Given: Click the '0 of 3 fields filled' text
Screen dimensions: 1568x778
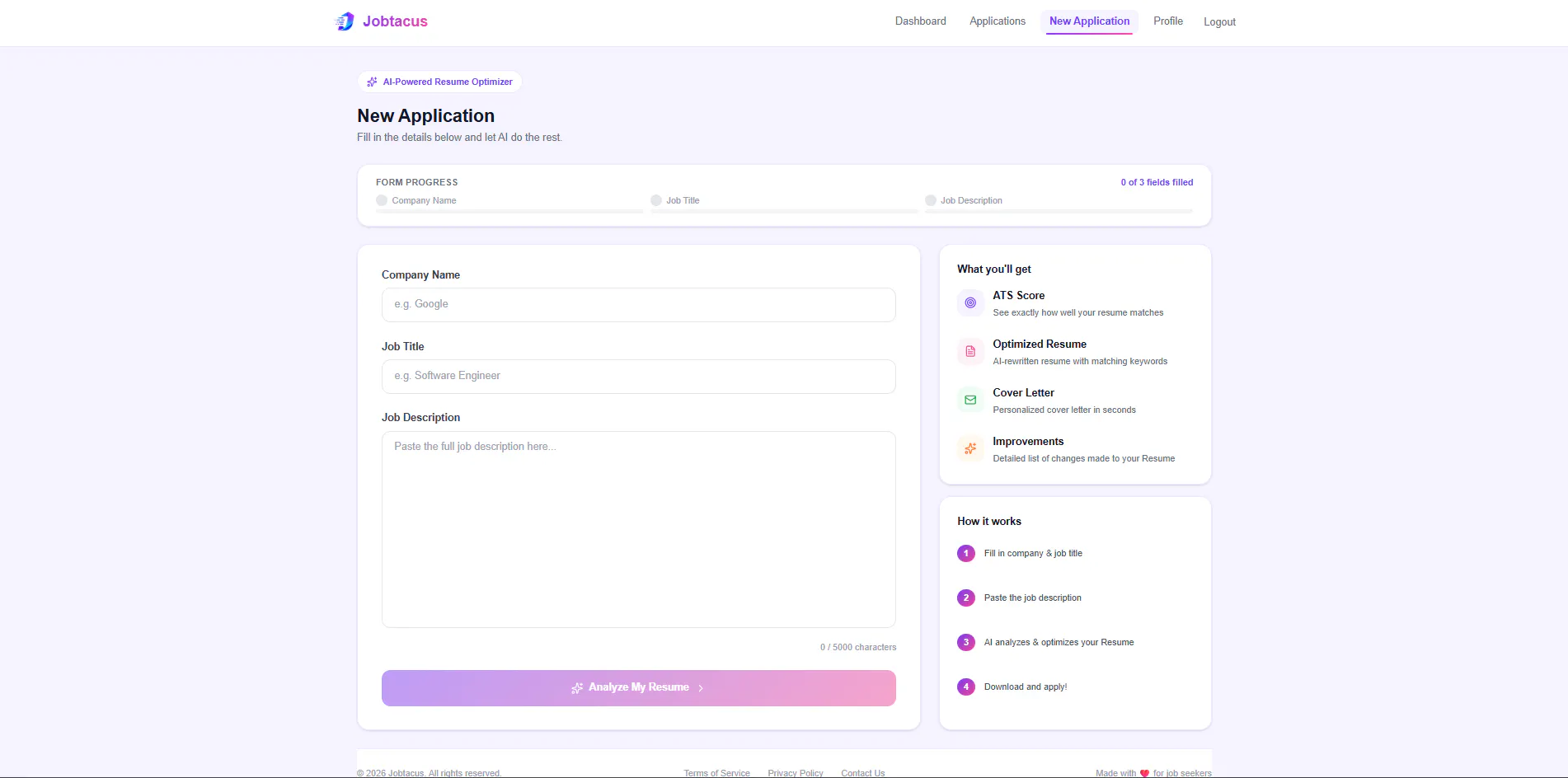Looking at the screenshot, I should pos(1157,182).
